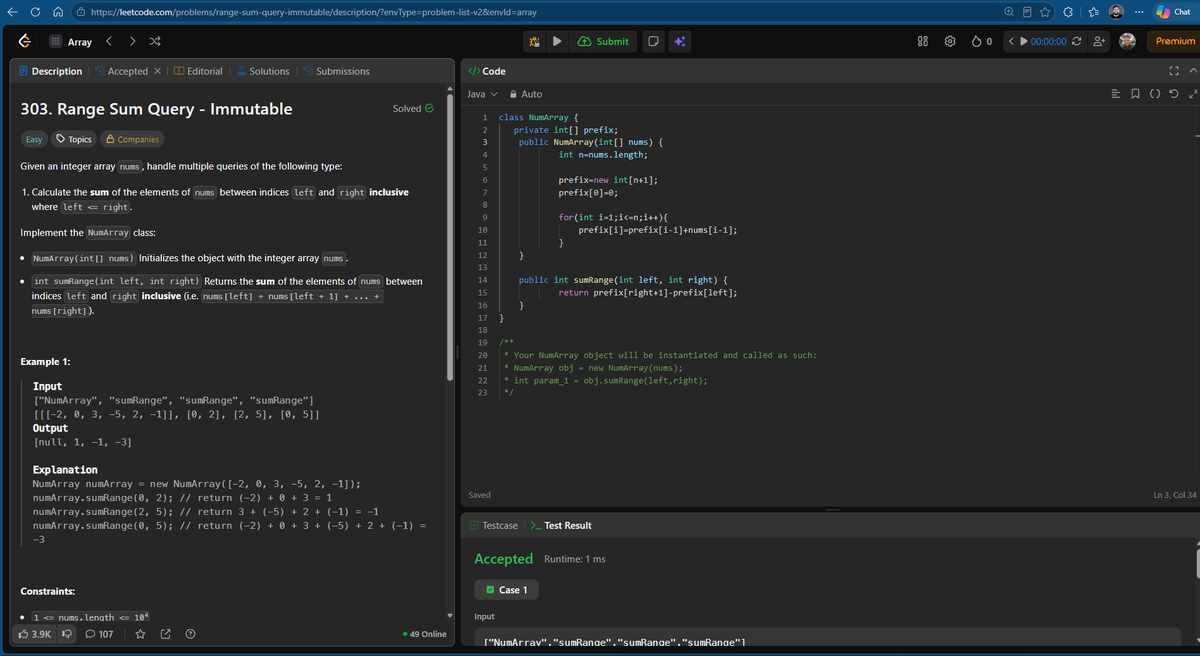
Task: Reset the timer refresh icon
Action: (1076, 42)
